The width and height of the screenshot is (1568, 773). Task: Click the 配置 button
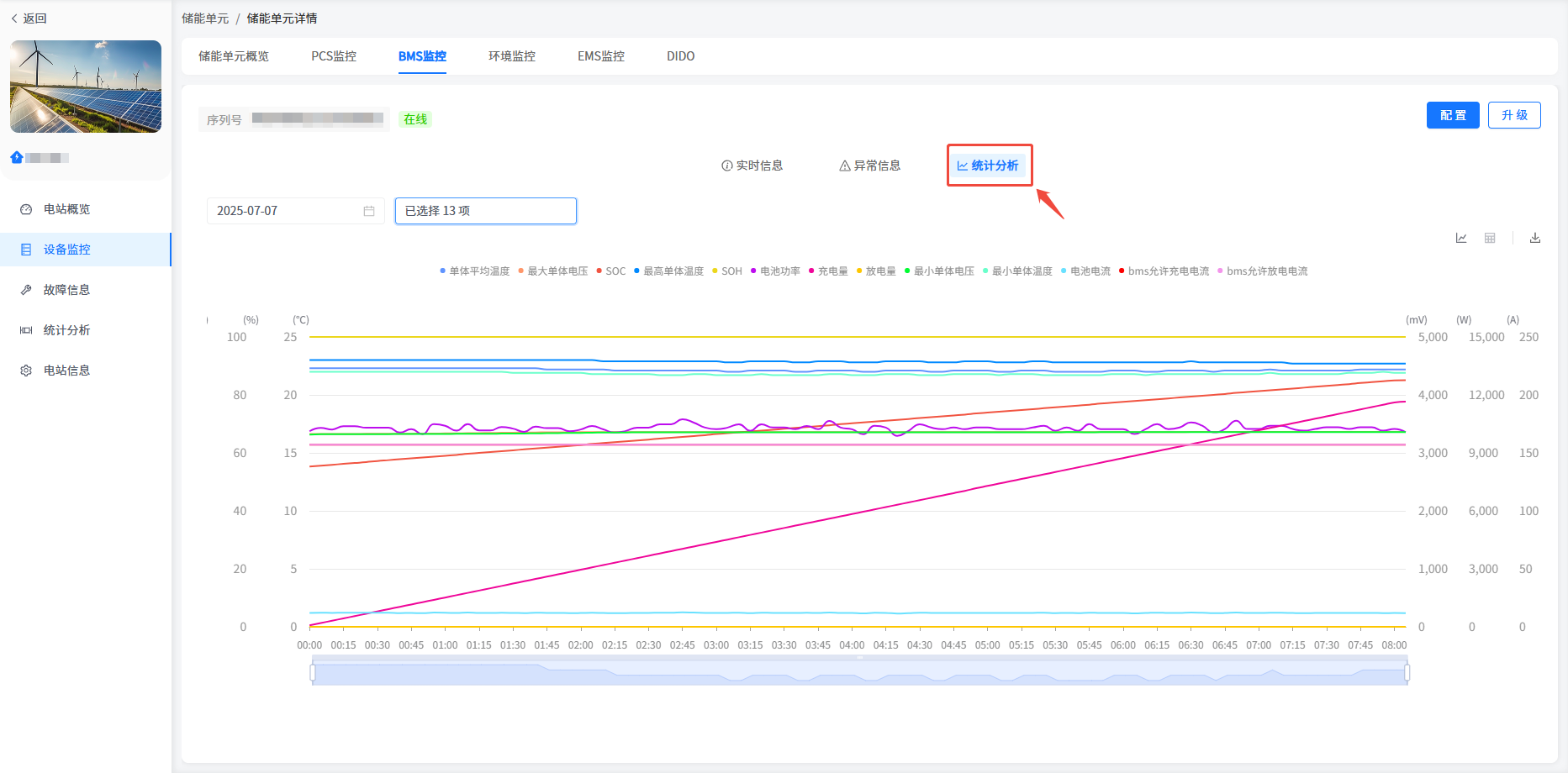[x=1452, y=115]
